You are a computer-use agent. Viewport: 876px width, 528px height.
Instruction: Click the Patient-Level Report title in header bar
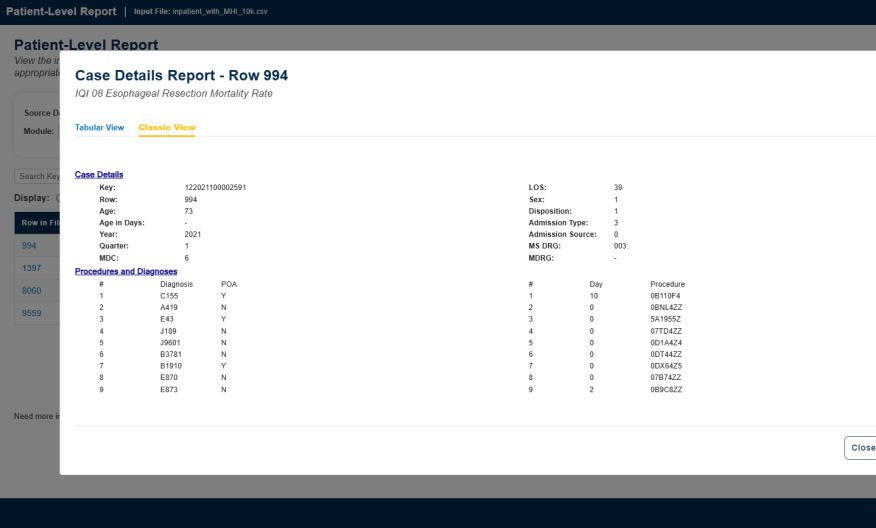point(60,11)
